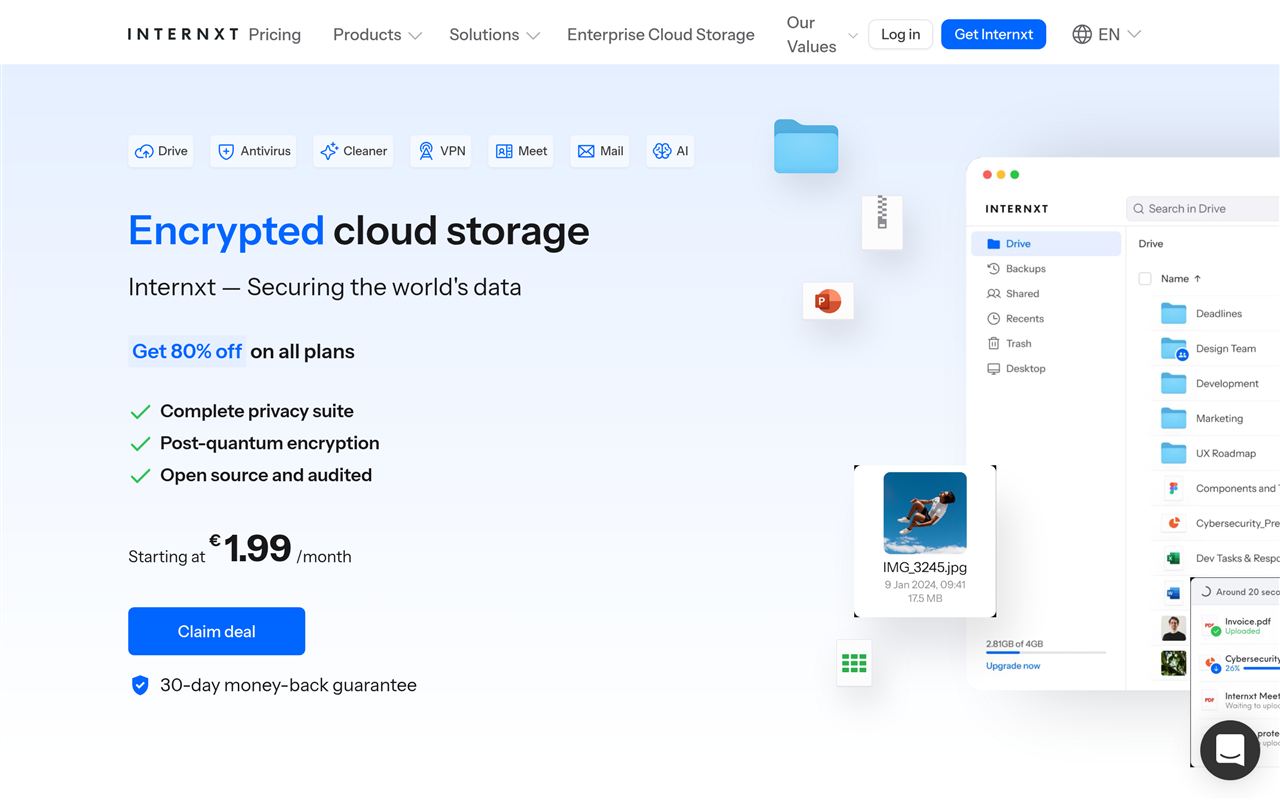This screenshot has width=1280, height=800.
Task: Expand the Solutions dropdown menu
Action: point(494,34)
